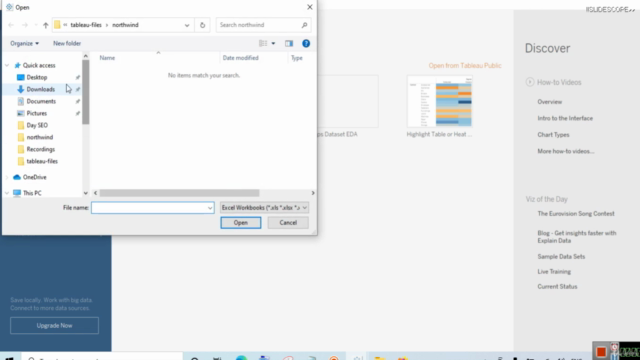Cancel the Open dialog
Screen dimensions: 640x360
pyautogui.click(x=288, y=222)
